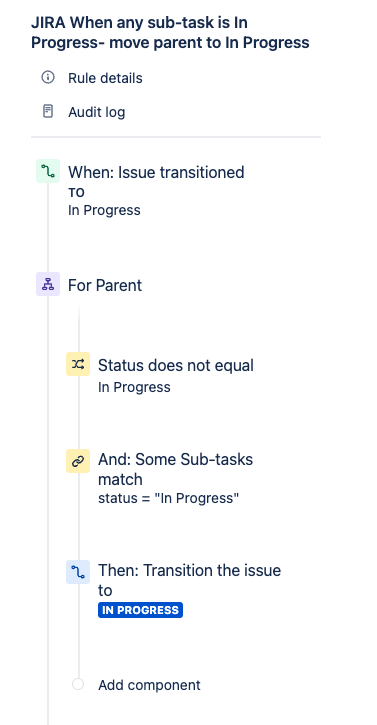
Task: Click the Add component link
Action: [149, 685]
